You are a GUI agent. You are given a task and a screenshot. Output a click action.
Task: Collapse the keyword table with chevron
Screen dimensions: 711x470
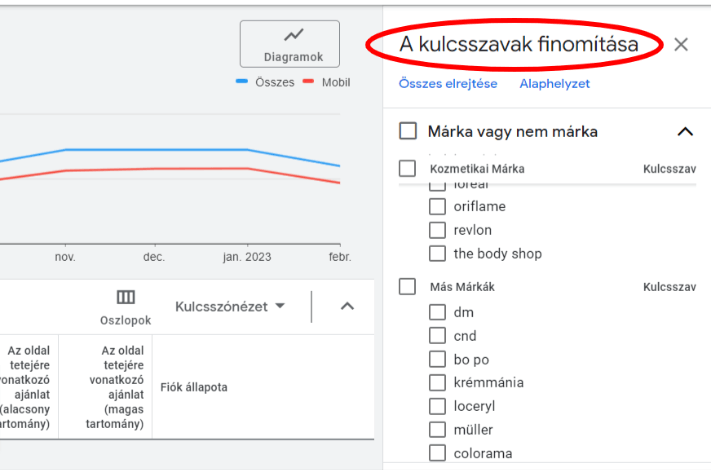[x=347, y=306]
